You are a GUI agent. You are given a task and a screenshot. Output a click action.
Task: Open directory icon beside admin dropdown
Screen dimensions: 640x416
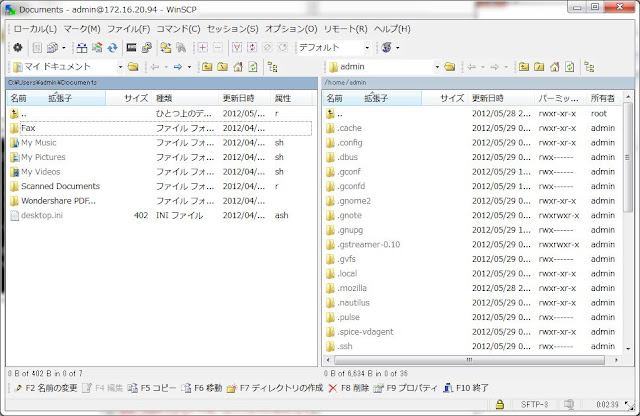pyautogui.click(x=449, y=67)
